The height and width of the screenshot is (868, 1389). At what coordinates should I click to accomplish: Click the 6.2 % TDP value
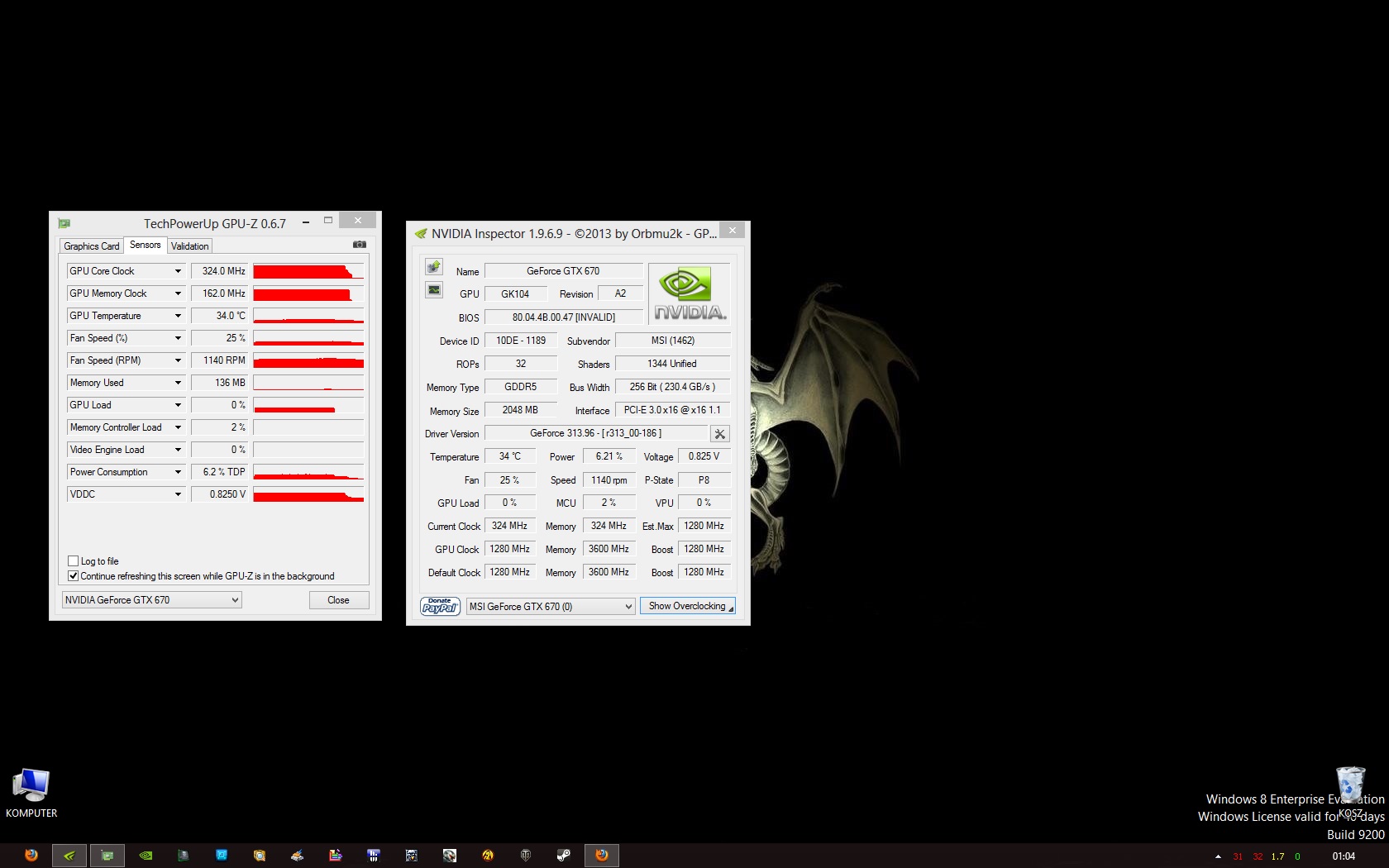click(x=219, y=472)
